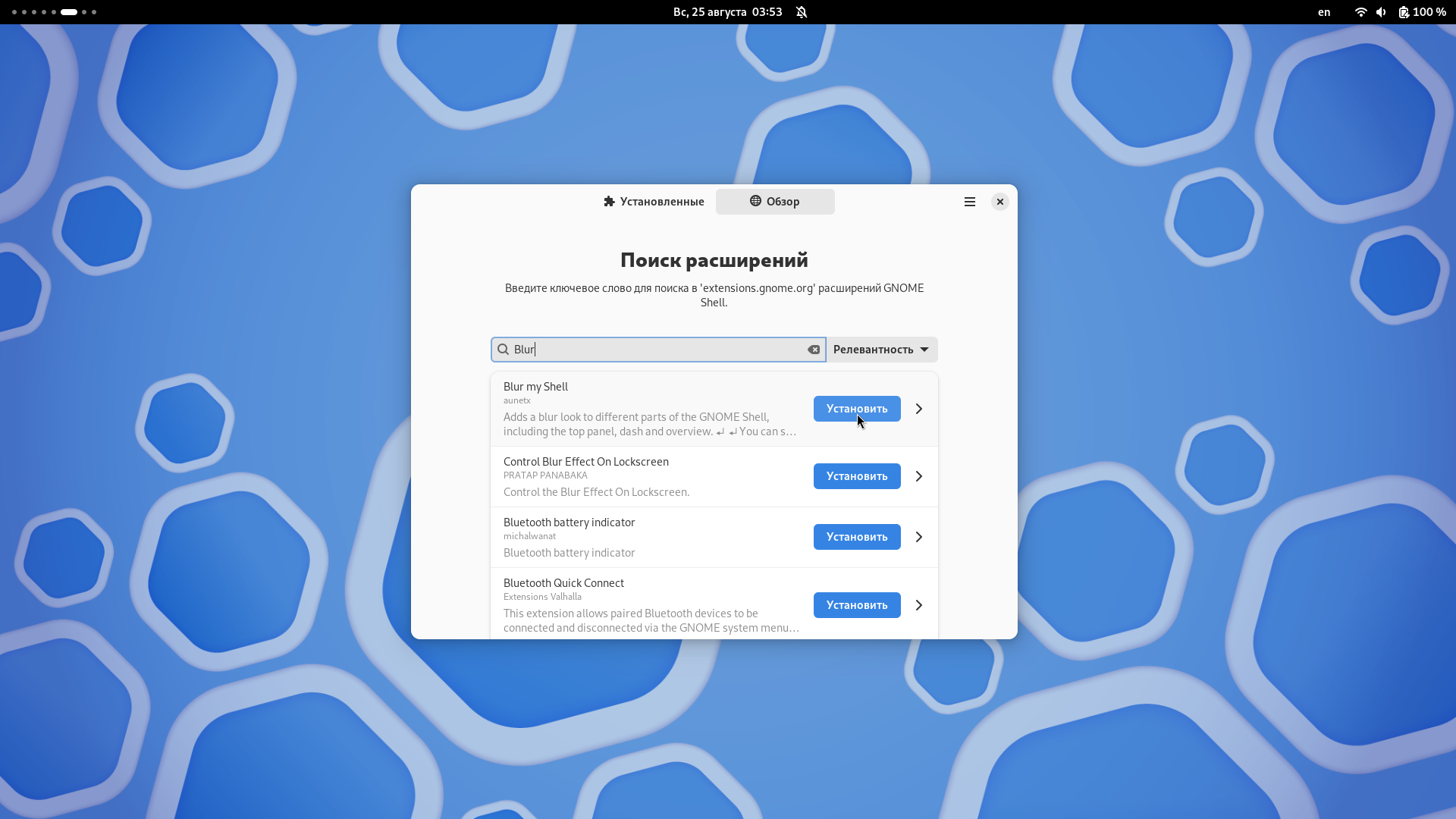Expand Control Blur Effect On Lockscreen details

(918, 476)
